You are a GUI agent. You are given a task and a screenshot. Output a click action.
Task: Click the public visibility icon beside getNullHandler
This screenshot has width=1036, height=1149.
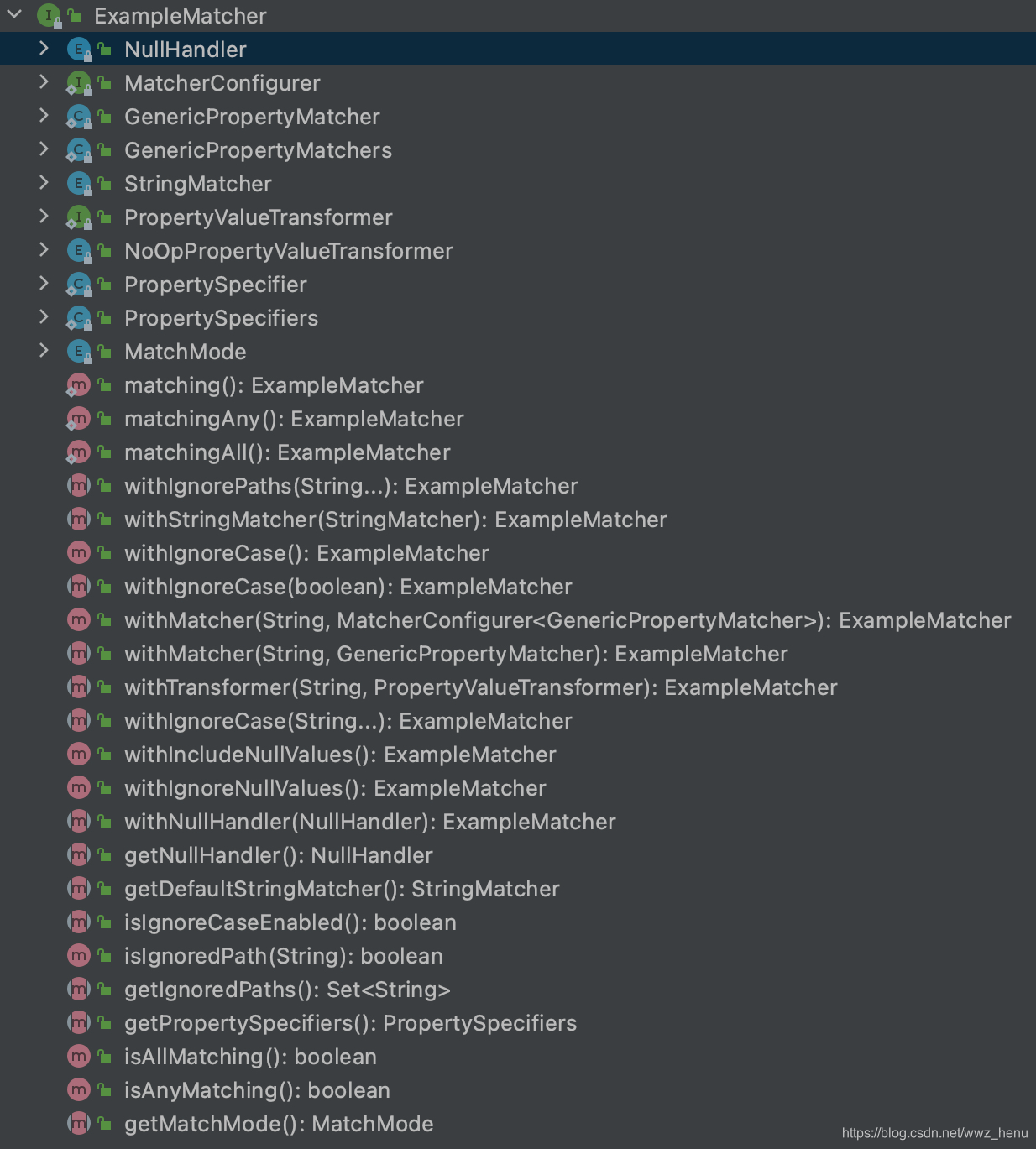105,854
